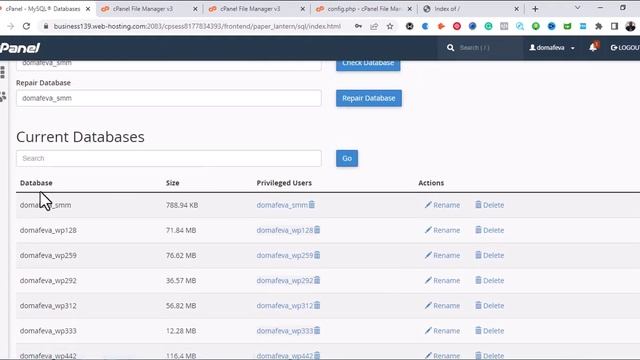This screenshot has height=360, width=640.
Task: Open privileged user domafeva_wp312 link
Action: pyautogui.click(x=284, y=306)
